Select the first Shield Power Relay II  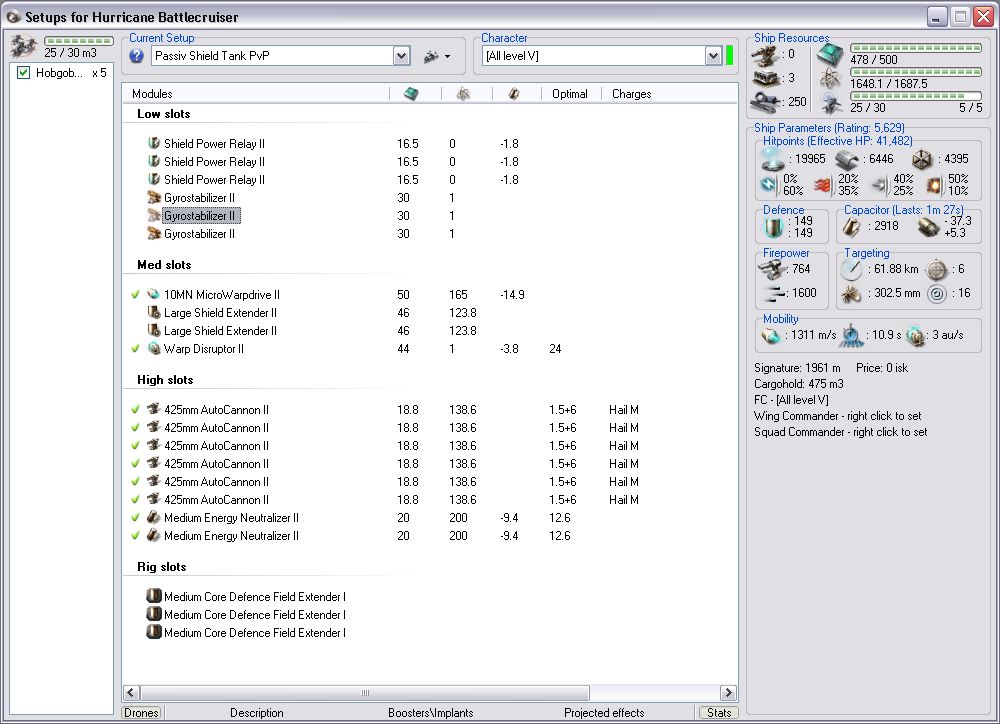click(214, 144)
